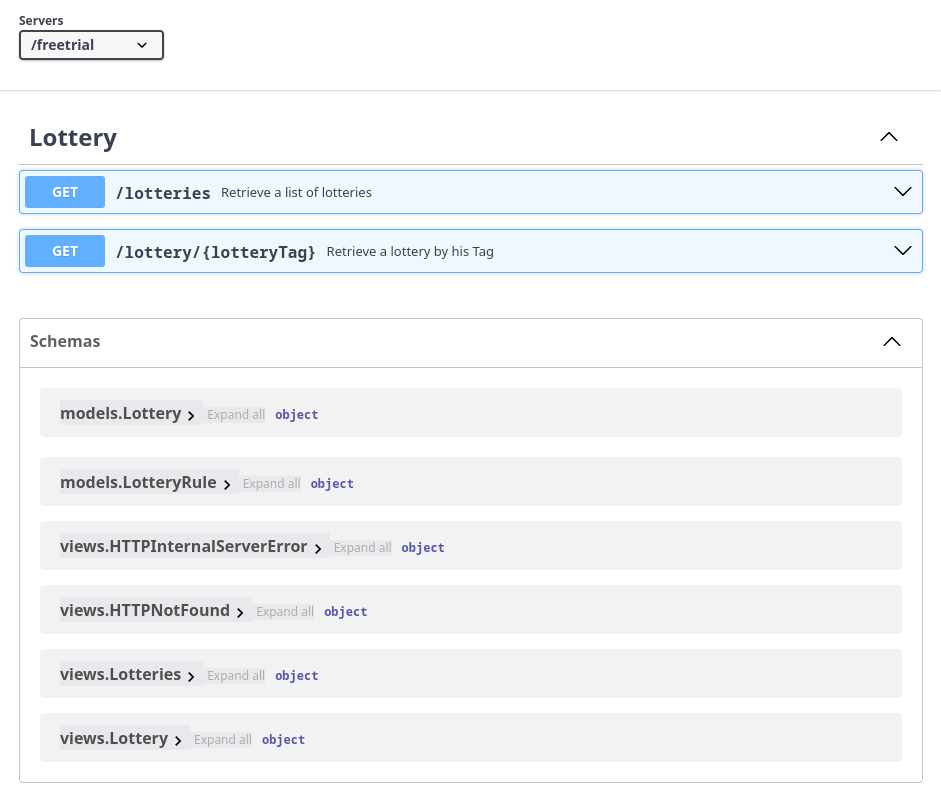Click Expand all for views.HTTPNotFound

pos(285,612)
